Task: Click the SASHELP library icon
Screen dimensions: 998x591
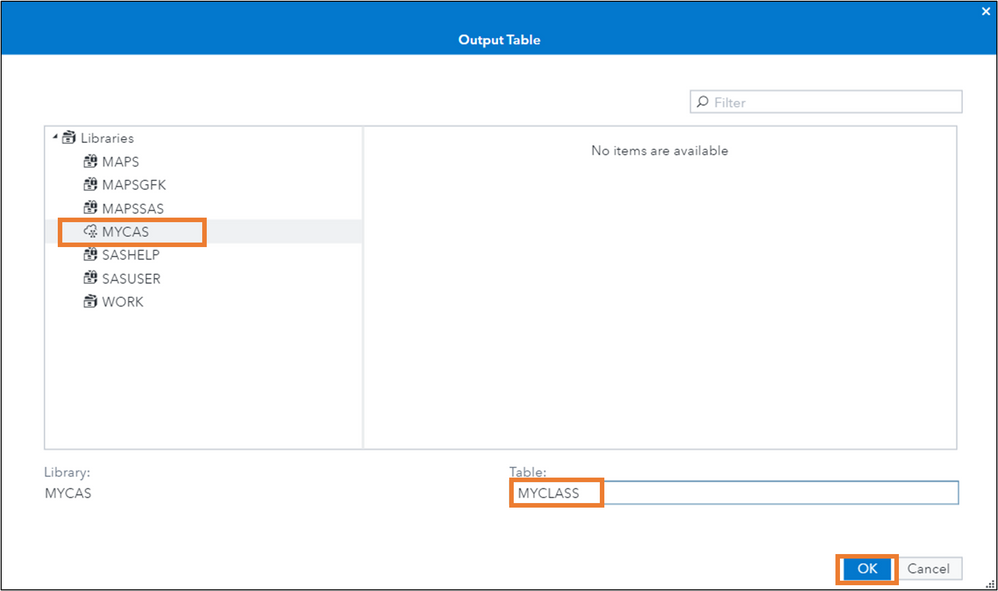Action: click(90, 255)
